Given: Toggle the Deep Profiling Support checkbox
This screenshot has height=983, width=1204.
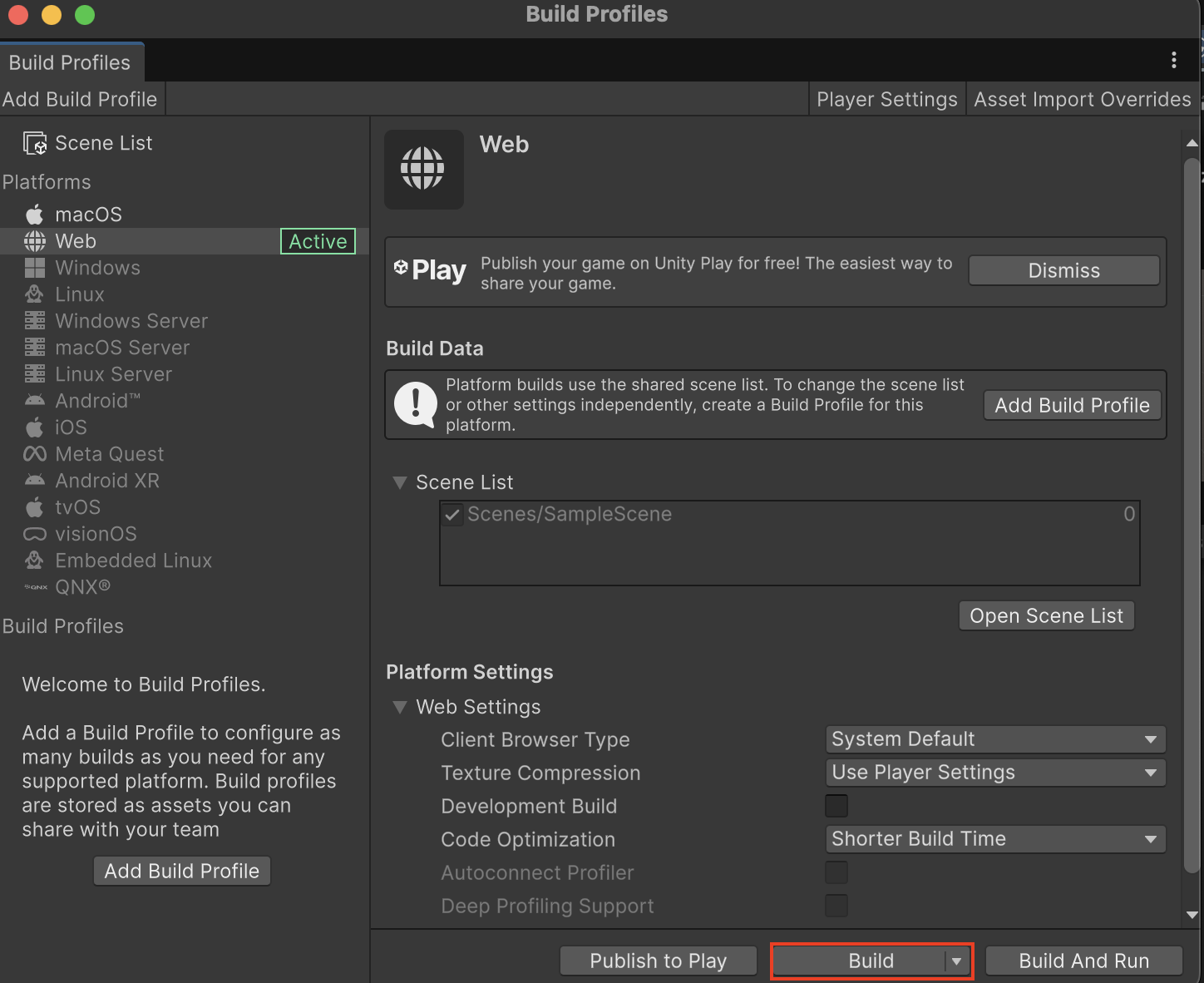Looking at the screenshot, I should [836, 906].
